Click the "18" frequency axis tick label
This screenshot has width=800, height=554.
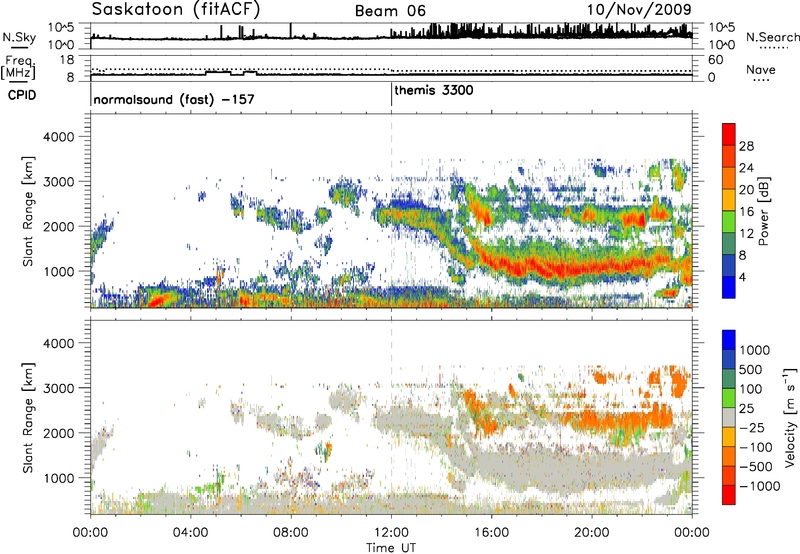pyautogui.click(x=67, y=60)
